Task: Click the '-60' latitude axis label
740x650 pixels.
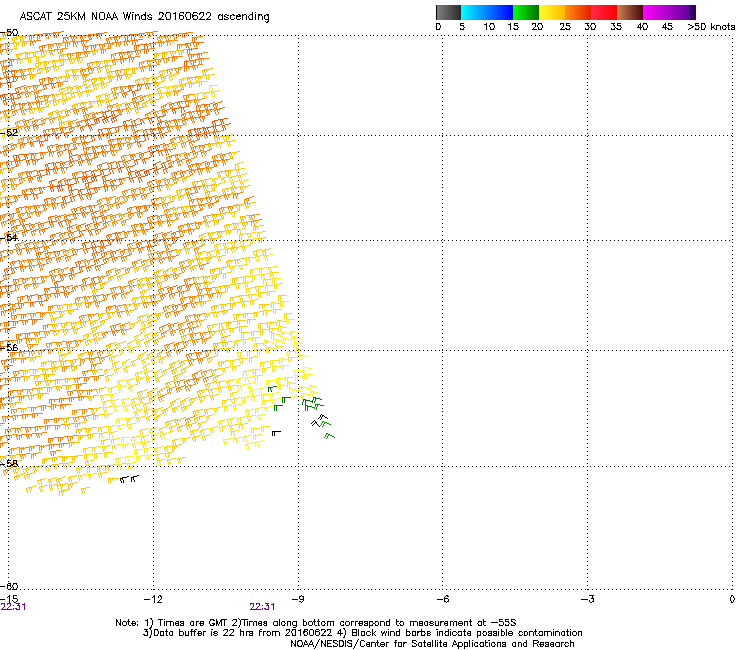Action: tap(9, 586)
